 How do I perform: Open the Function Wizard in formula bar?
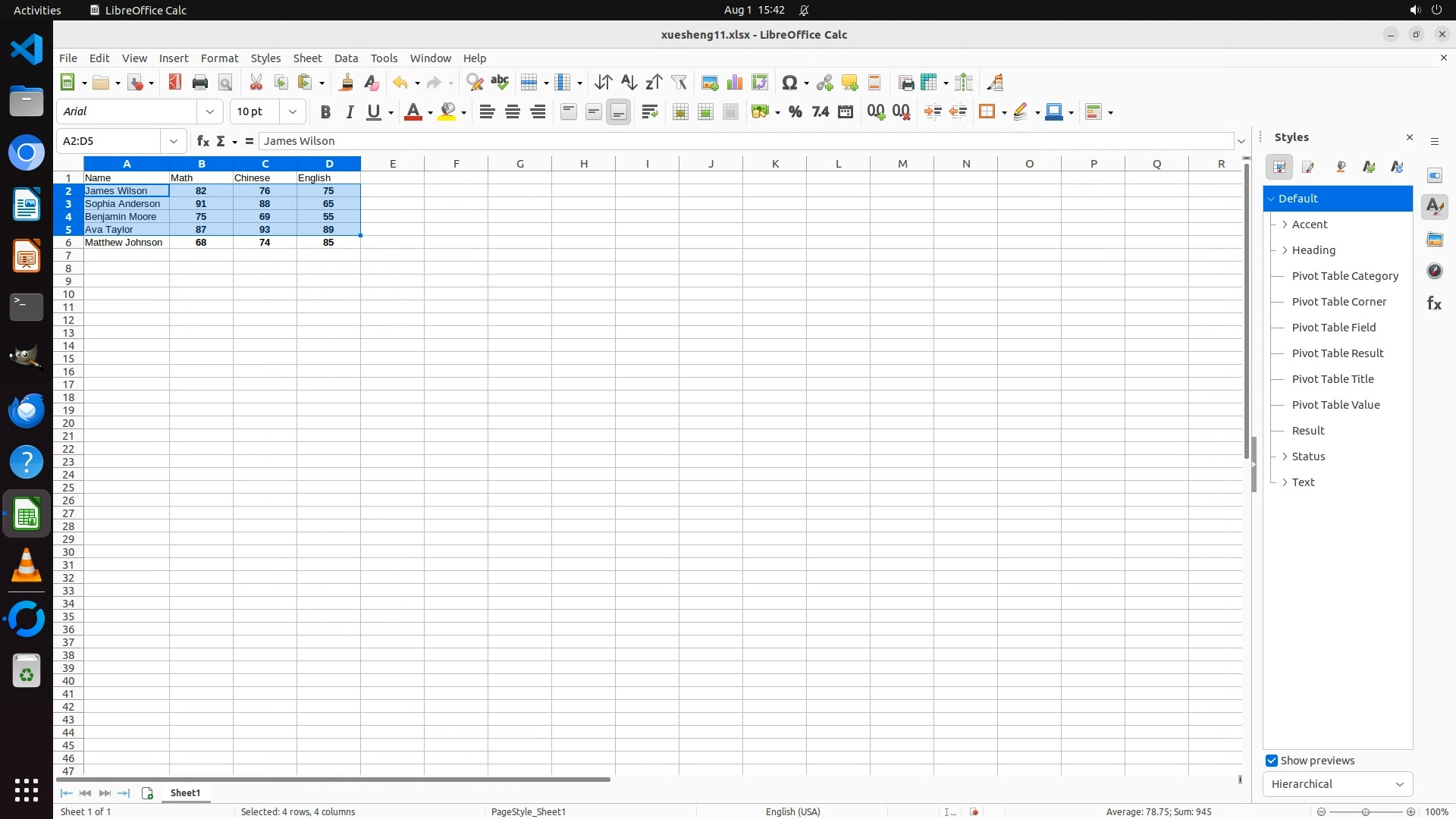202,141
